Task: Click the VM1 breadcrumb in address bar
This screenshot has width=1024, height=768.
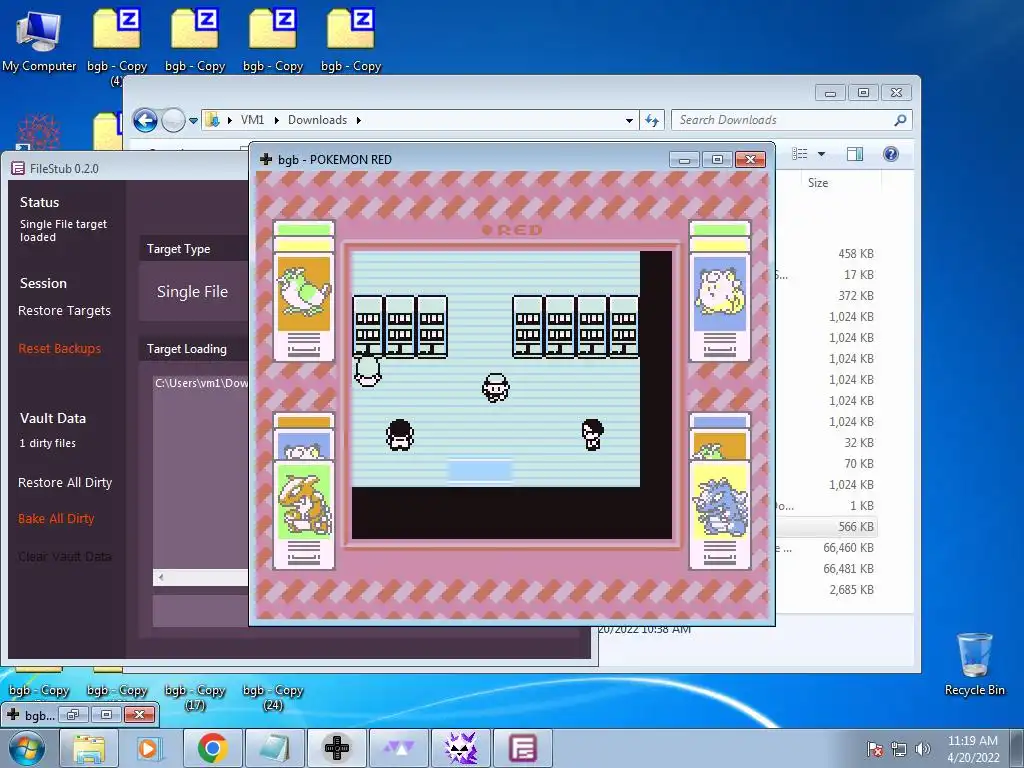Action: 252,120
